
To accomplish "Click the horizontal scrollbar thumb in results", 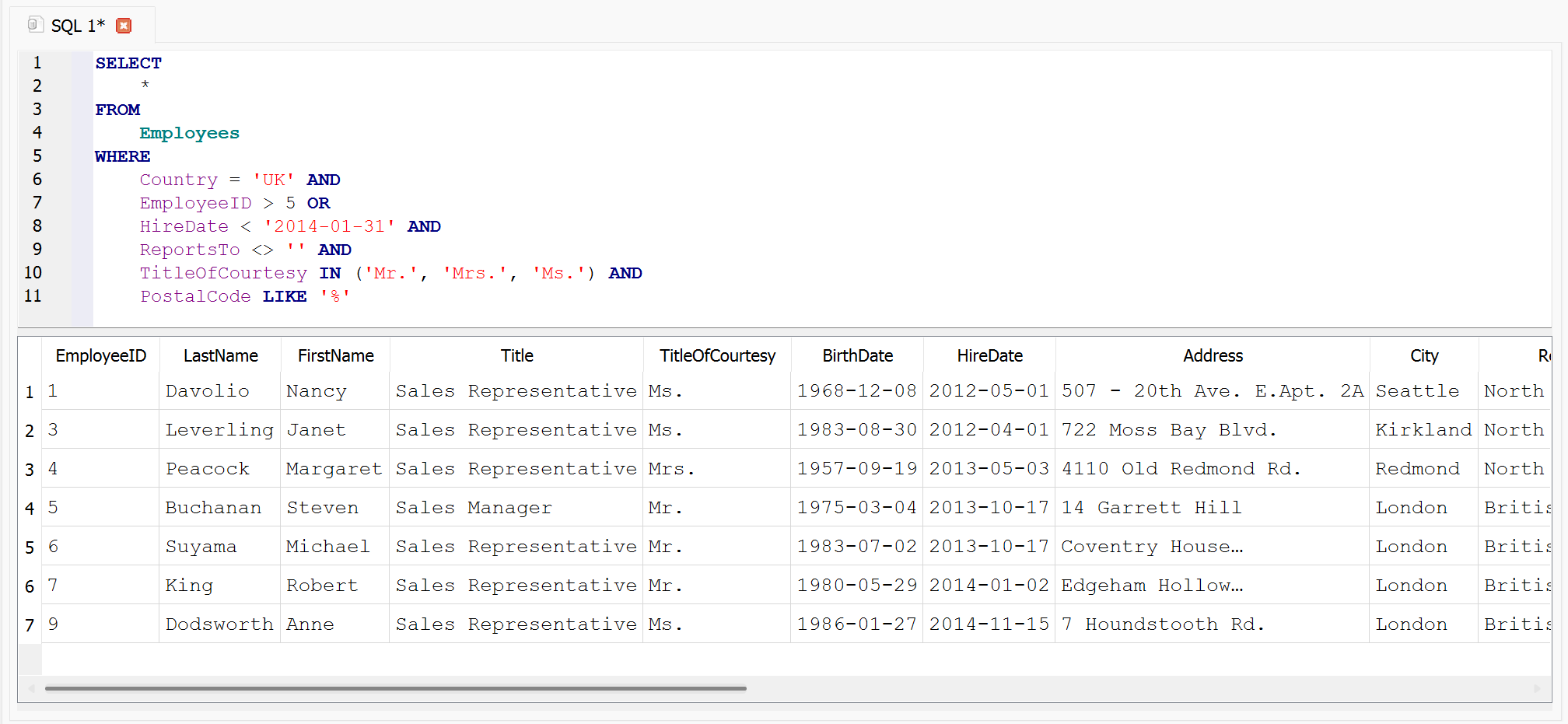I will click(x=395, y=688).
